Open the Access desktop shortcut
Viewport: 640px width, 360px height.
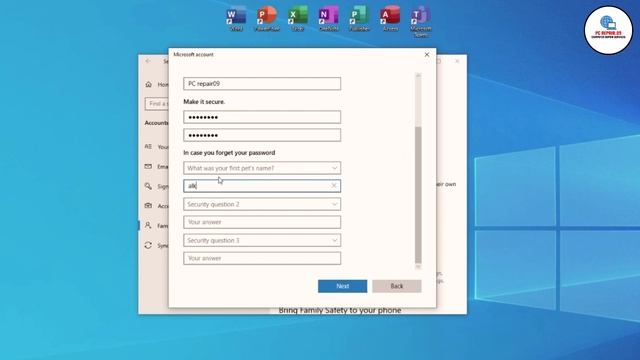tap(390, 19)
